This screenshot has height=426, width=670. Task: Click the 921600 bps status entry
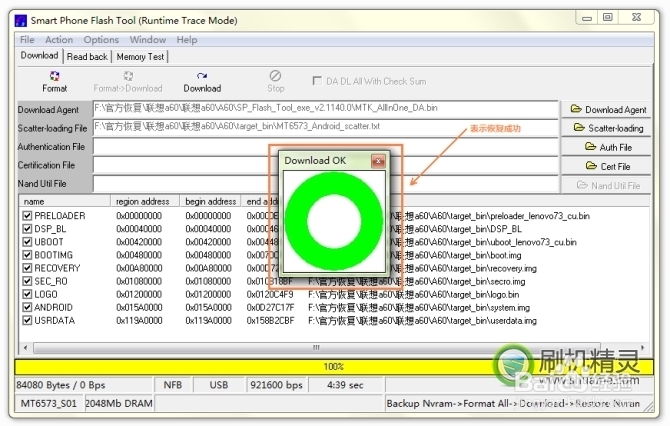coord(276,385)
